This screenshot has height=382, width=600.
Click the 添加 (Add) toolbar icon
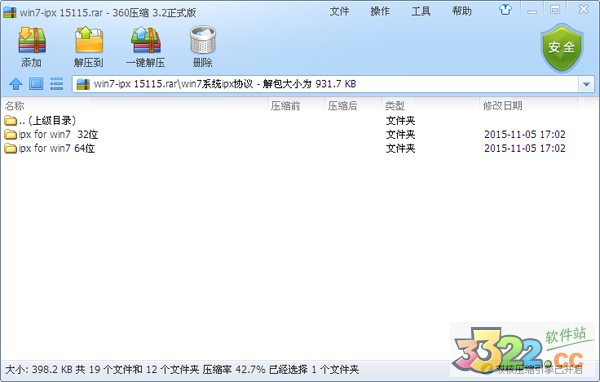[32, 40]
